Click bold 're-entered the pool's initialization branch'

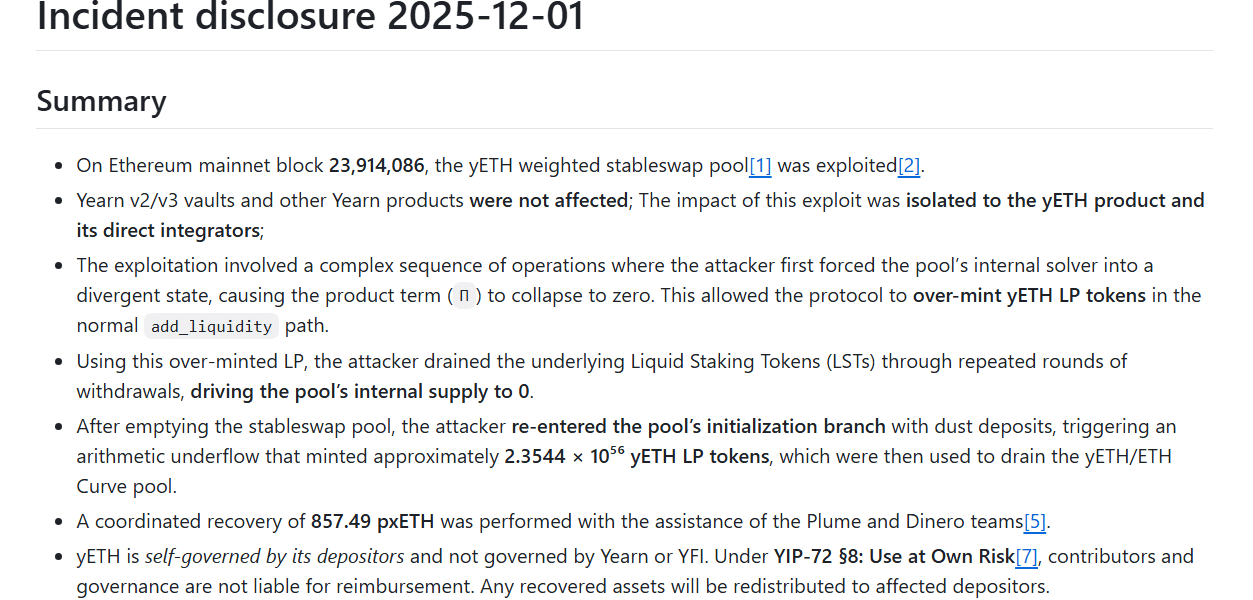[x=698, y=427]
